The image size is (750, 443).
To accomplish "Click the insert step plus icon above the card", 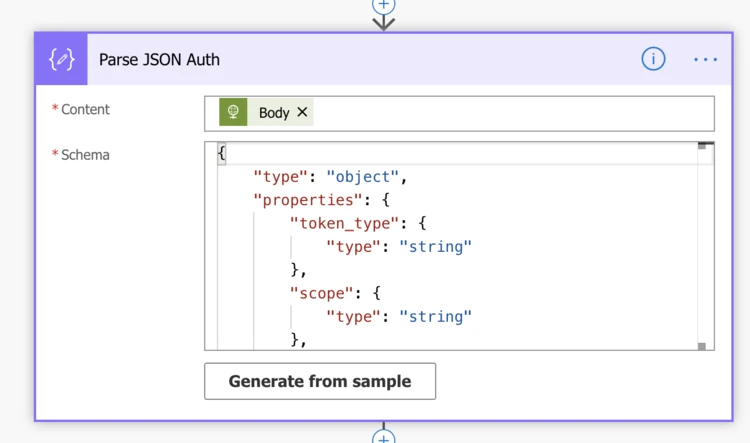I will [383, 4].
